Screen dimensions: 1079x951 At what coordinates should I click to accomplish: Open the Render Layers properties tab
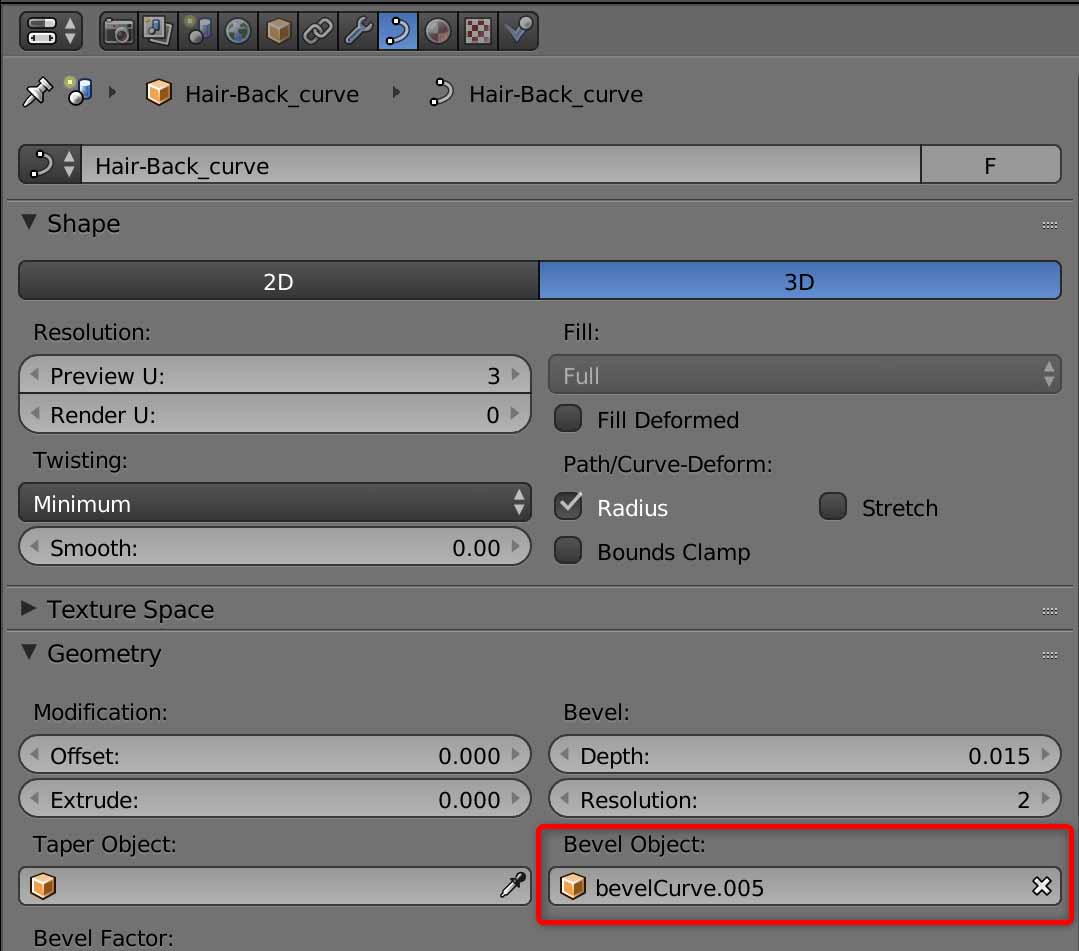coord(158,31)
